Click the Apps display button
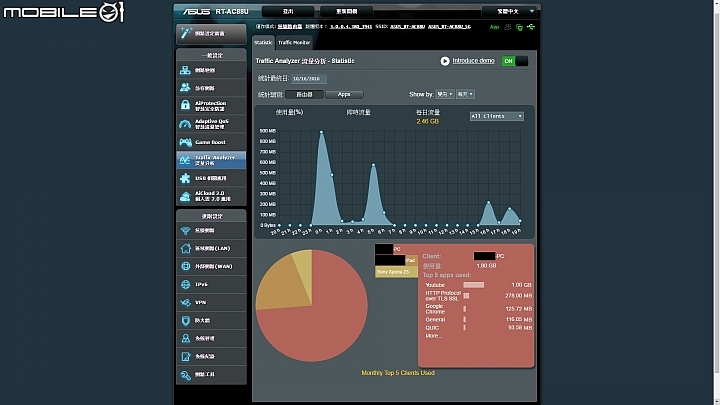Viewport: 720px width, 405px height. (x=344, y=95)
